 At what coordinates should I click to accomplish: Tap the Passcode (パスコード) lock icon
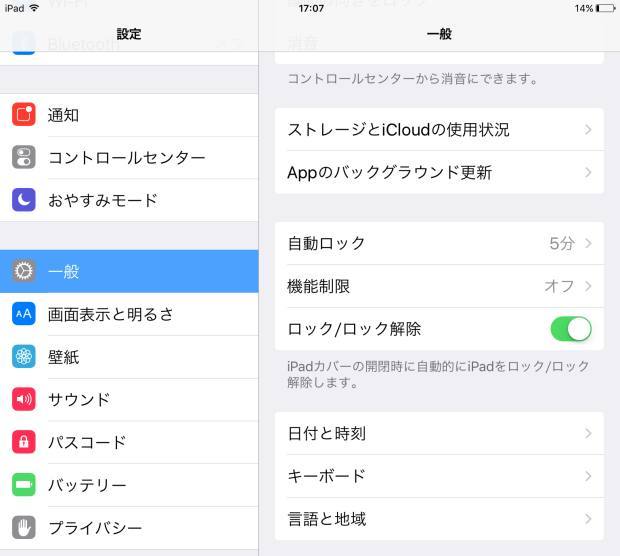click(24, 442)
